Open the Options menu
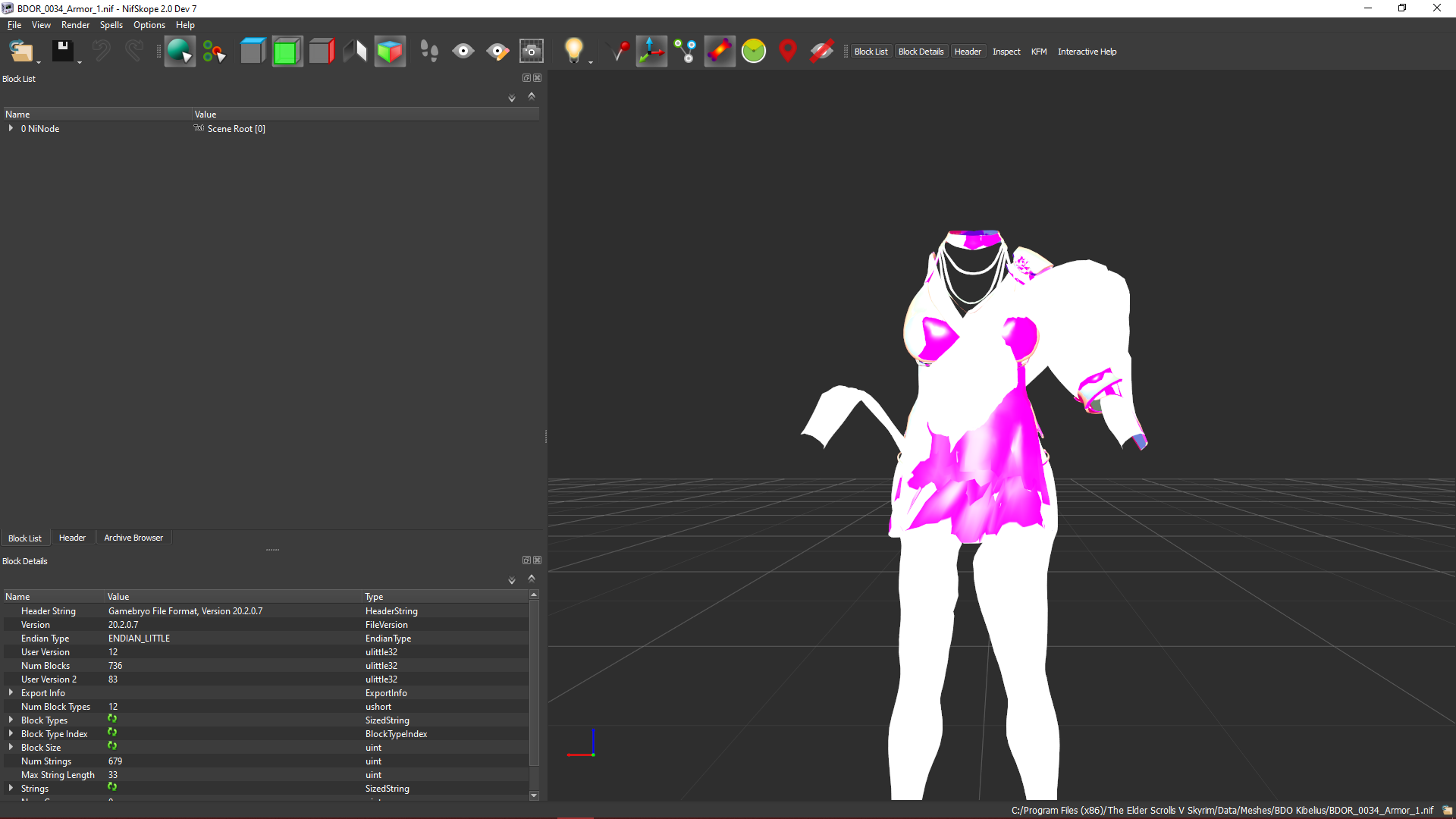Viewport: 1456px width, 819px height. pyautogui.click(x=149, y=25)
